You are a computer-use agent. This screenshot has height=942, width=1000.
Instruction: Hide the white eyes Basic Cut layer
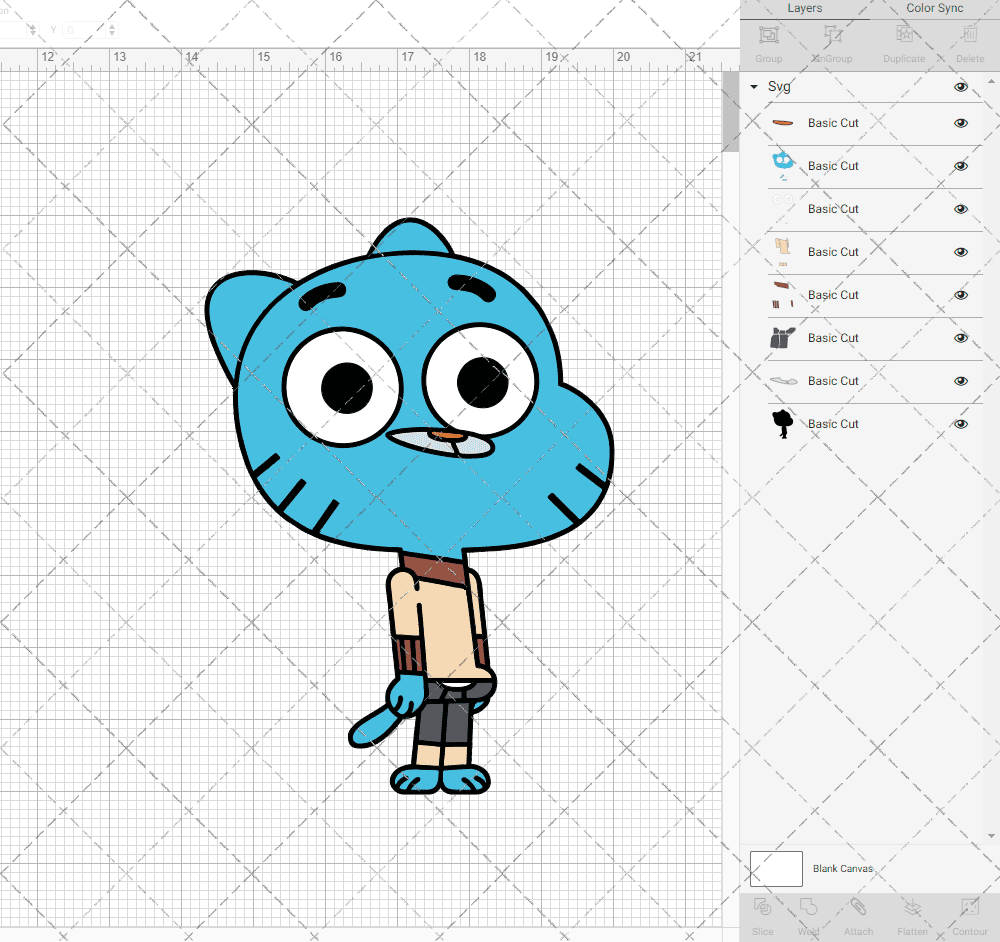(960, 209)
